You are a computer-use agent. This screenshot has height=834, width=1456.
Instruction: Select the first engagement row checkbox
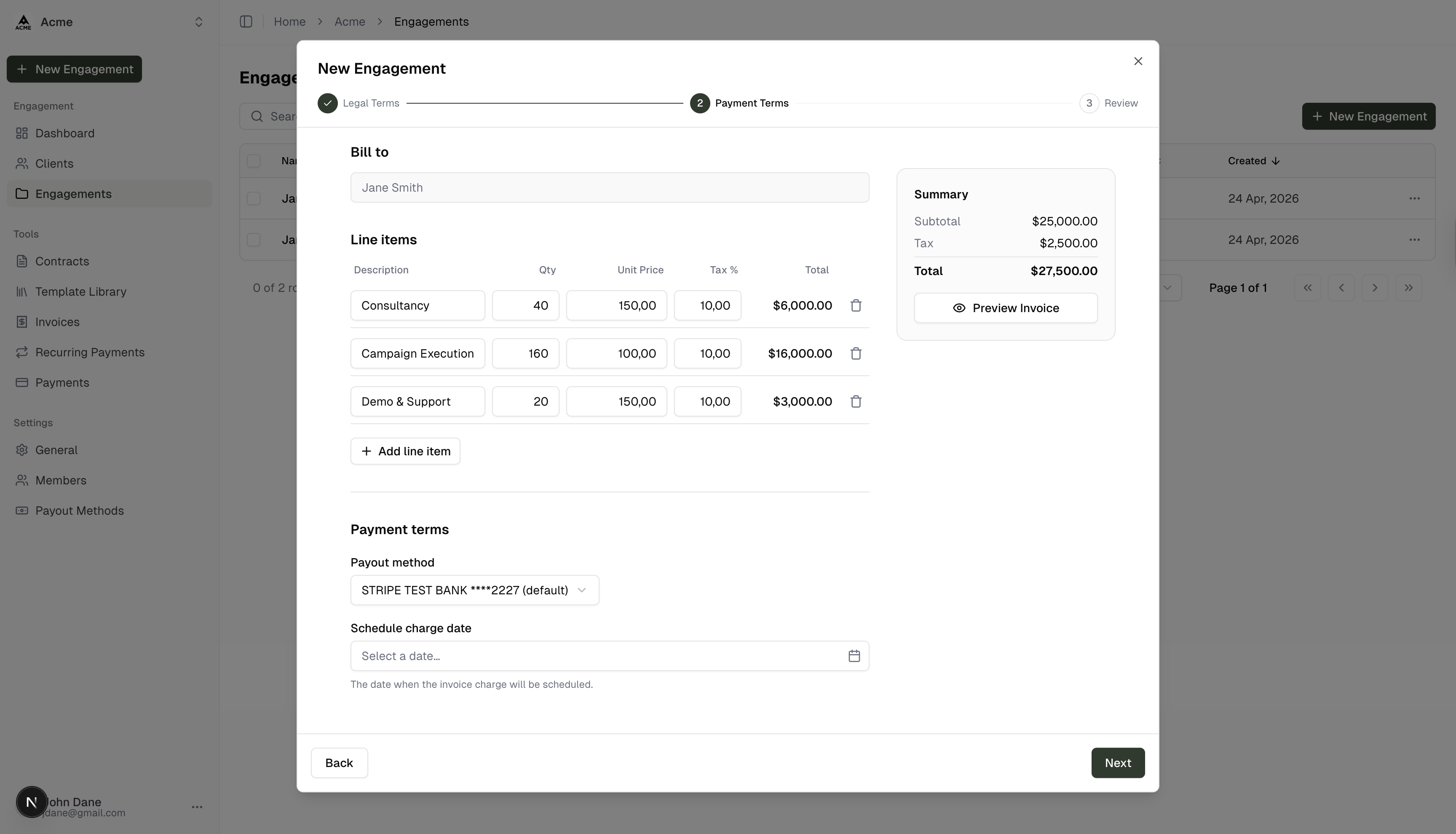254,198
